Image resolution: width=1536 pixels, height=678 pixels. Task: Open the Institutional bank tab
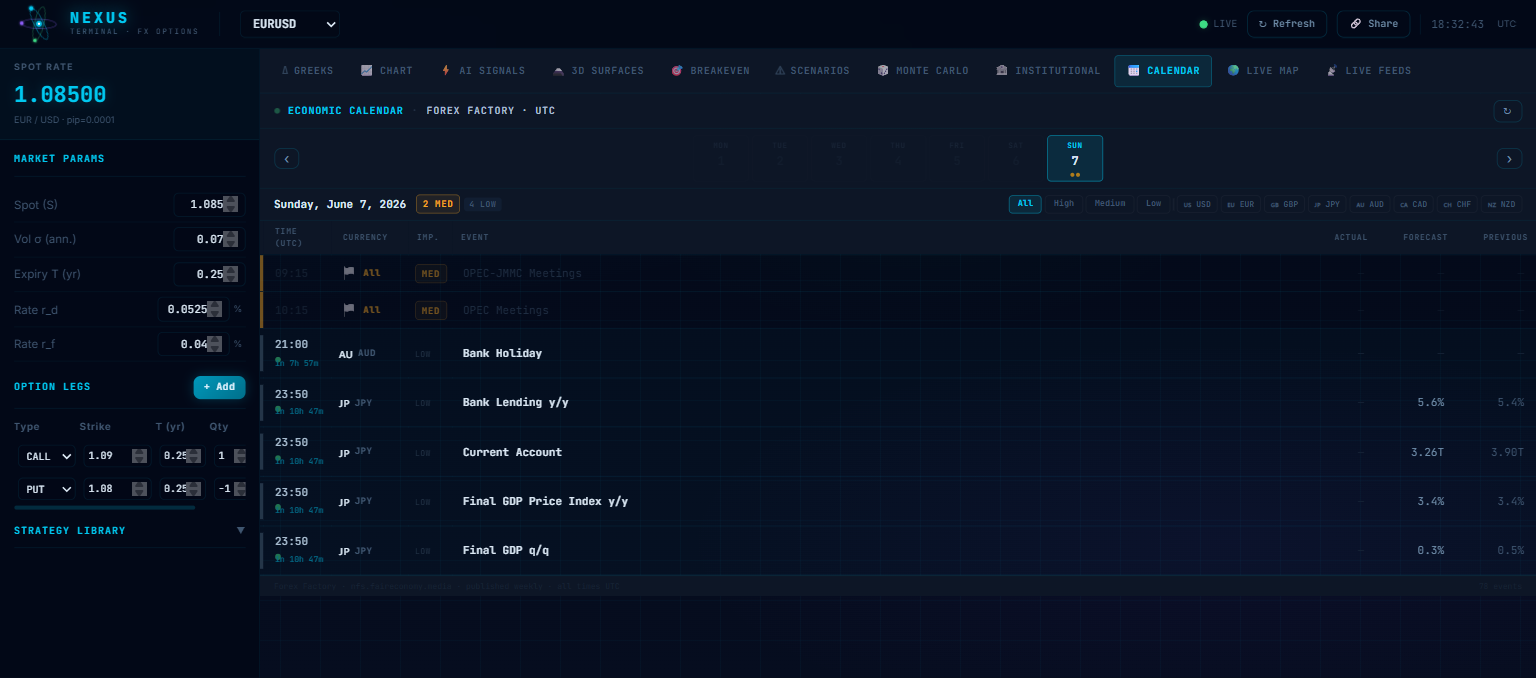click(x=1048, y=71)
